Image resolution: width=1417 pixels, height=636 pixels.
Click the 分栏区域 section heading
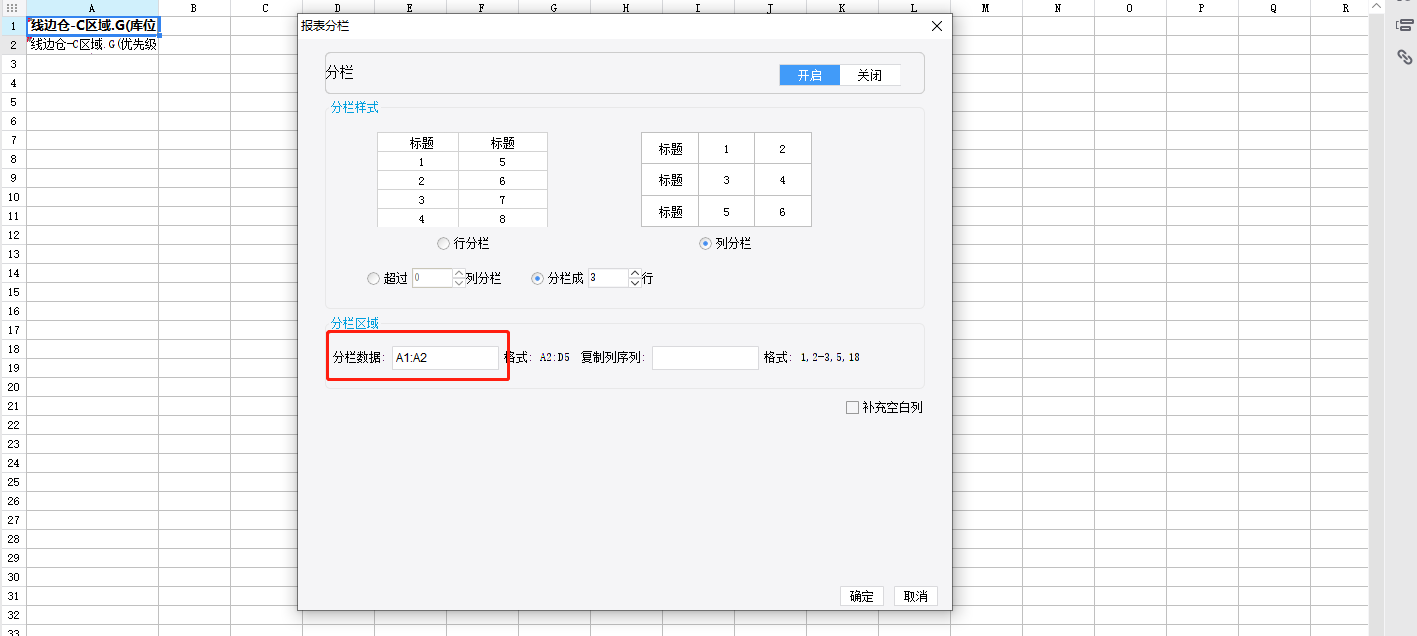[355, 323]
